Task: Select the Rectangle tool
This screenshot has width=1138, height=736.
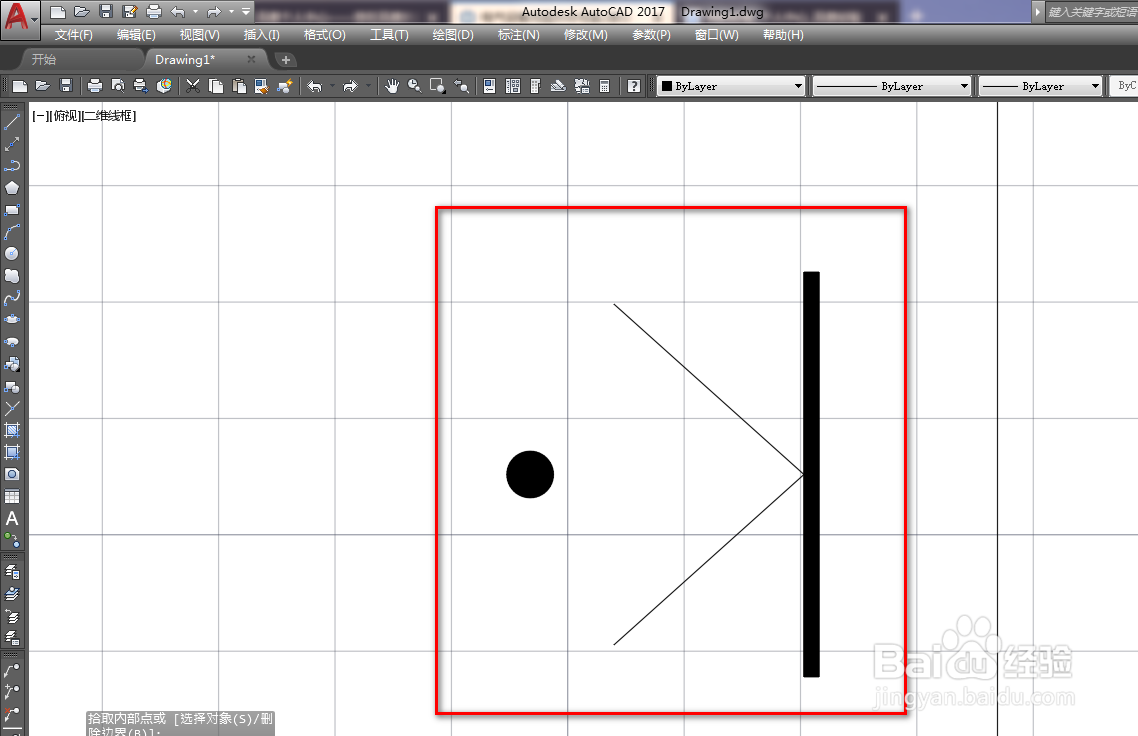Action: 12,210
